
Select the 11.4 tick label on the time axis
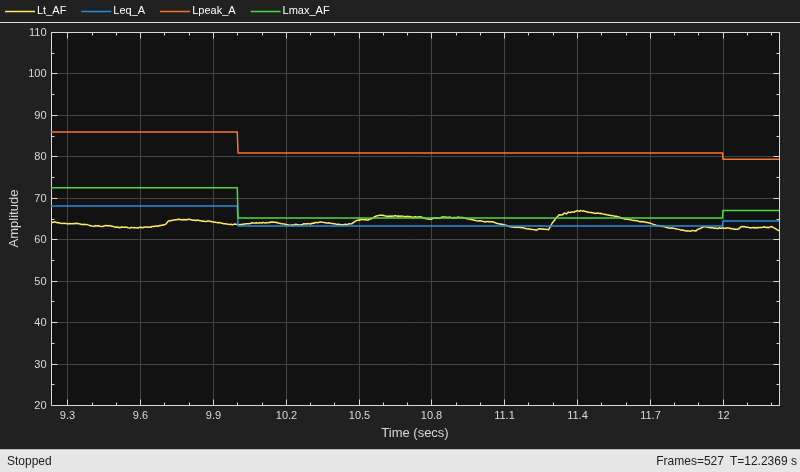pyautogui.click(x=578, y=415)
